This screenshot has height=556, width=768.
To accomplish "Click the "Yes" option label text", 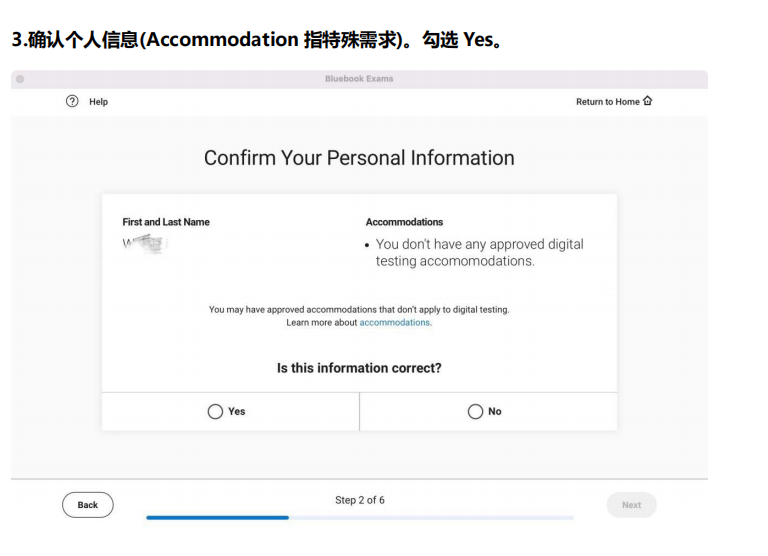I will pos(237,412).
